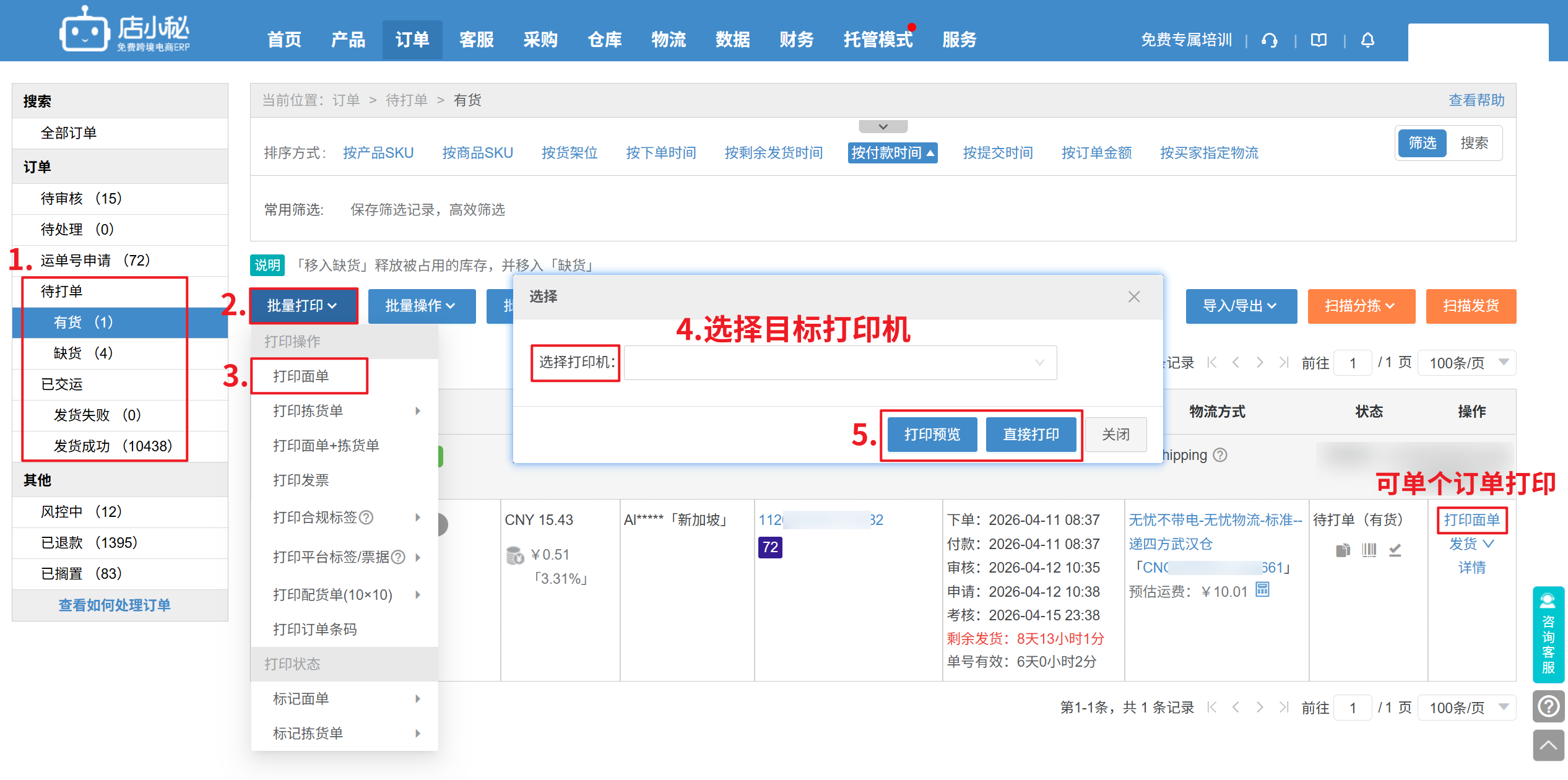Click the scroll-to-top arrow icon
1568x780 pixels.
(1548, 745)
